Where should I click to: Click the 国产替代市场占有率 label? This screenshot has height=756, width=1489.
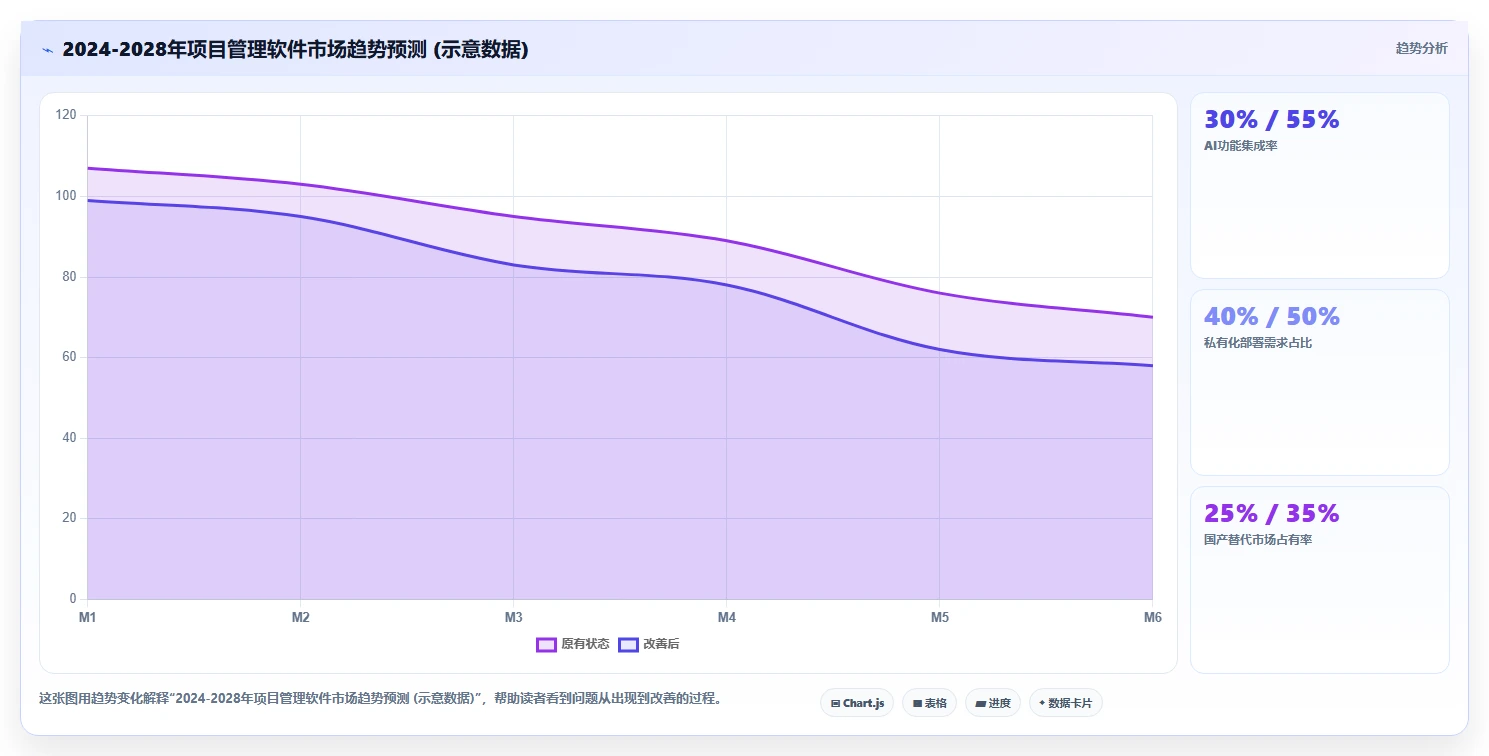pos(1258,540)
